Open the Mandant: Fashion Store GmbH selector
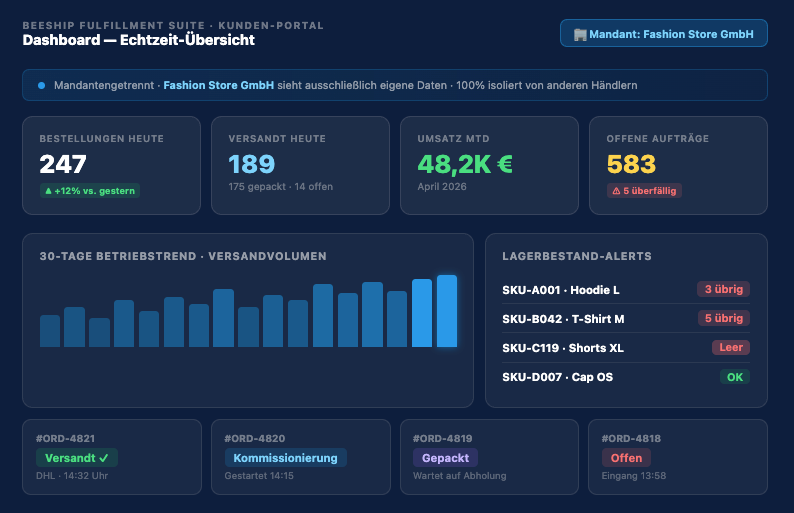The image size is (794, 513). coord(664,34)
